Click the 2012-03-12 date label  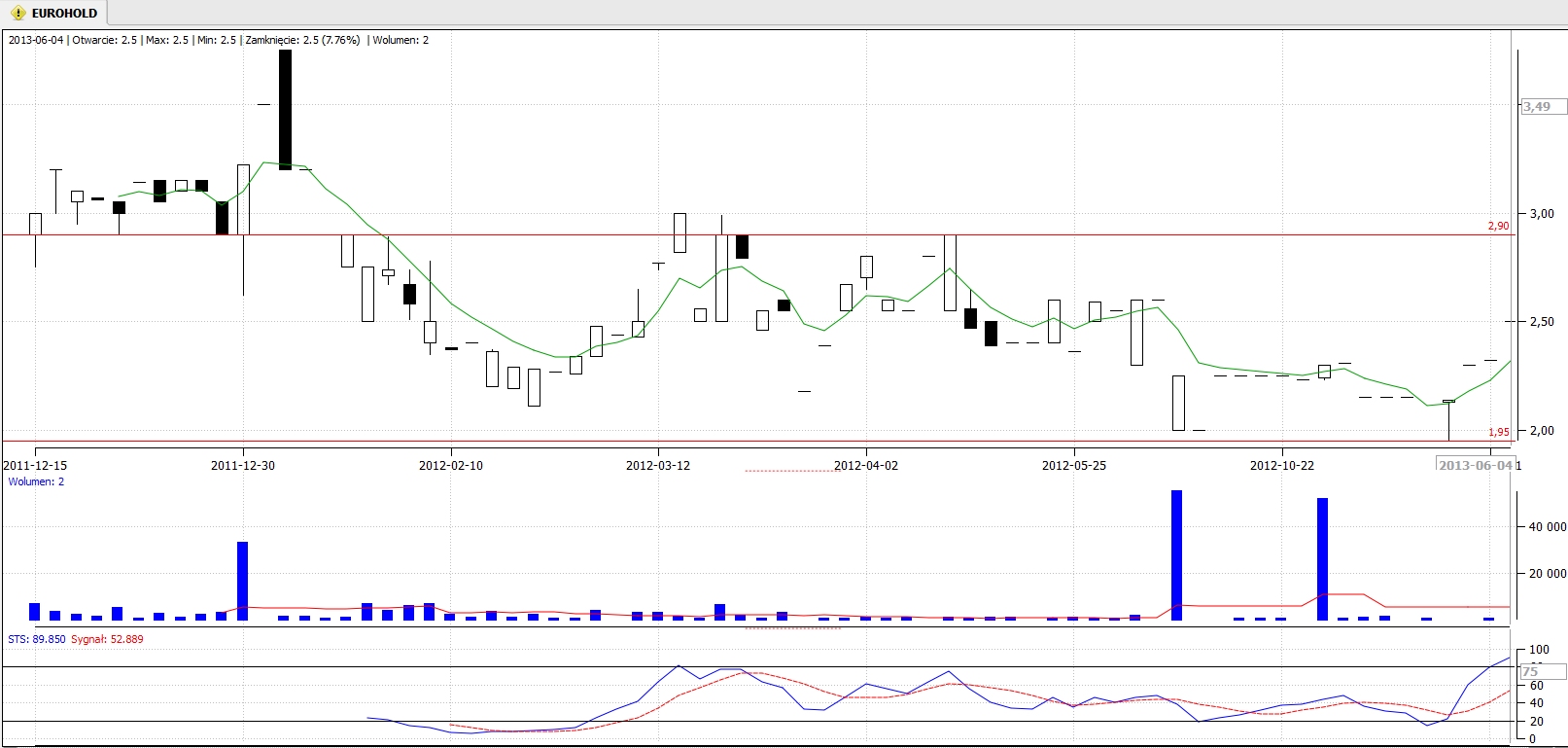(658, 465)
